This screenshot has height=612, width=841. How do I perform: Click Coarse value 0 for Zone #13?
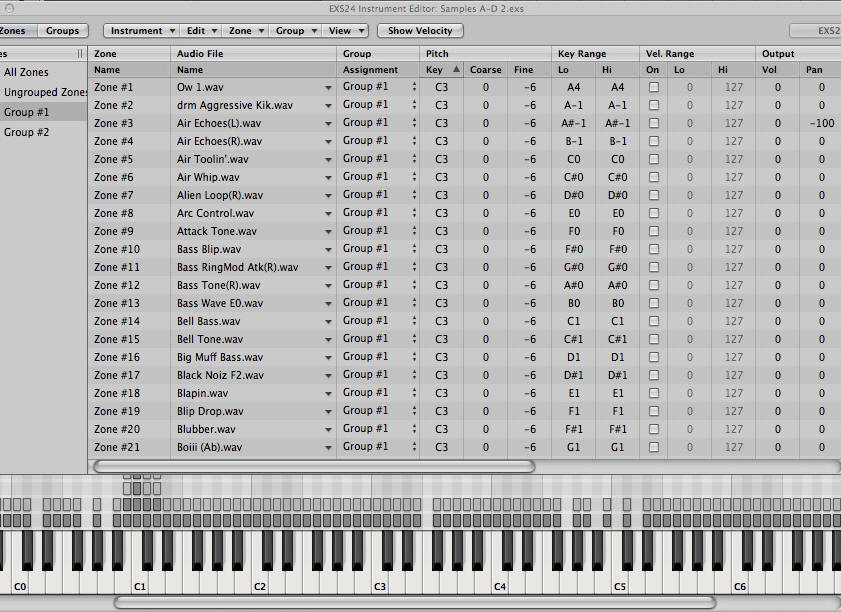(x=485, y=303)
